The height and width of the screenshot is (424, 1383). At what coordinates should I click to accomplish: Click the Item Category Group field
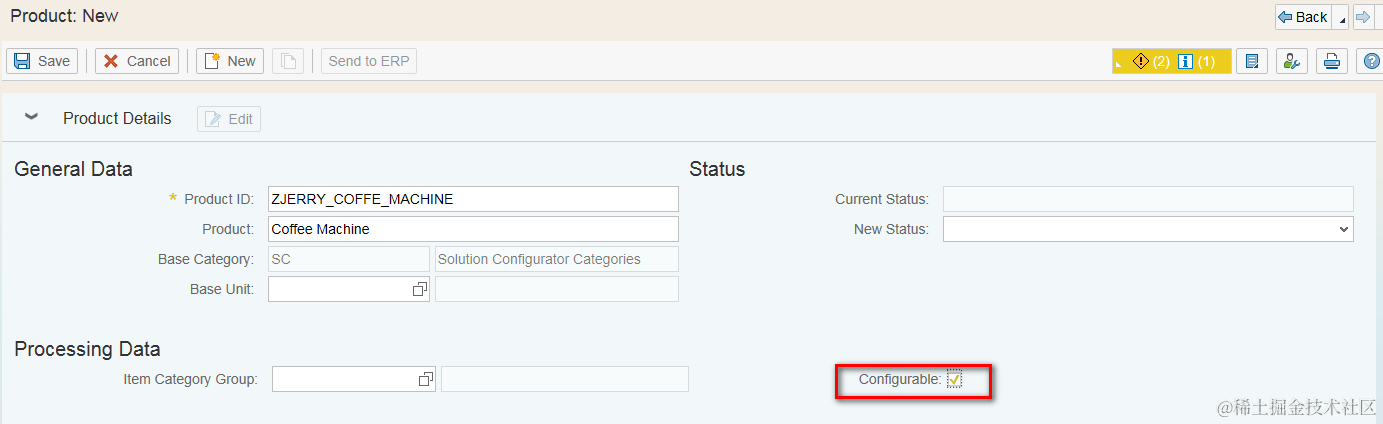(x=345, y=379)
